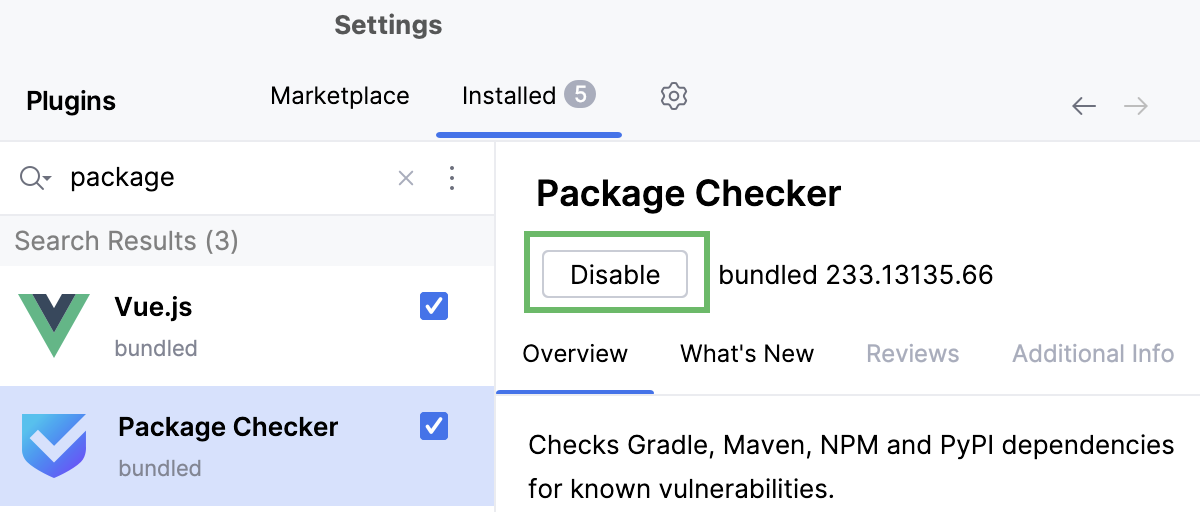1200x512 pixels.
Task: Select the Installed plugins tab
Action: click(509, 96)
